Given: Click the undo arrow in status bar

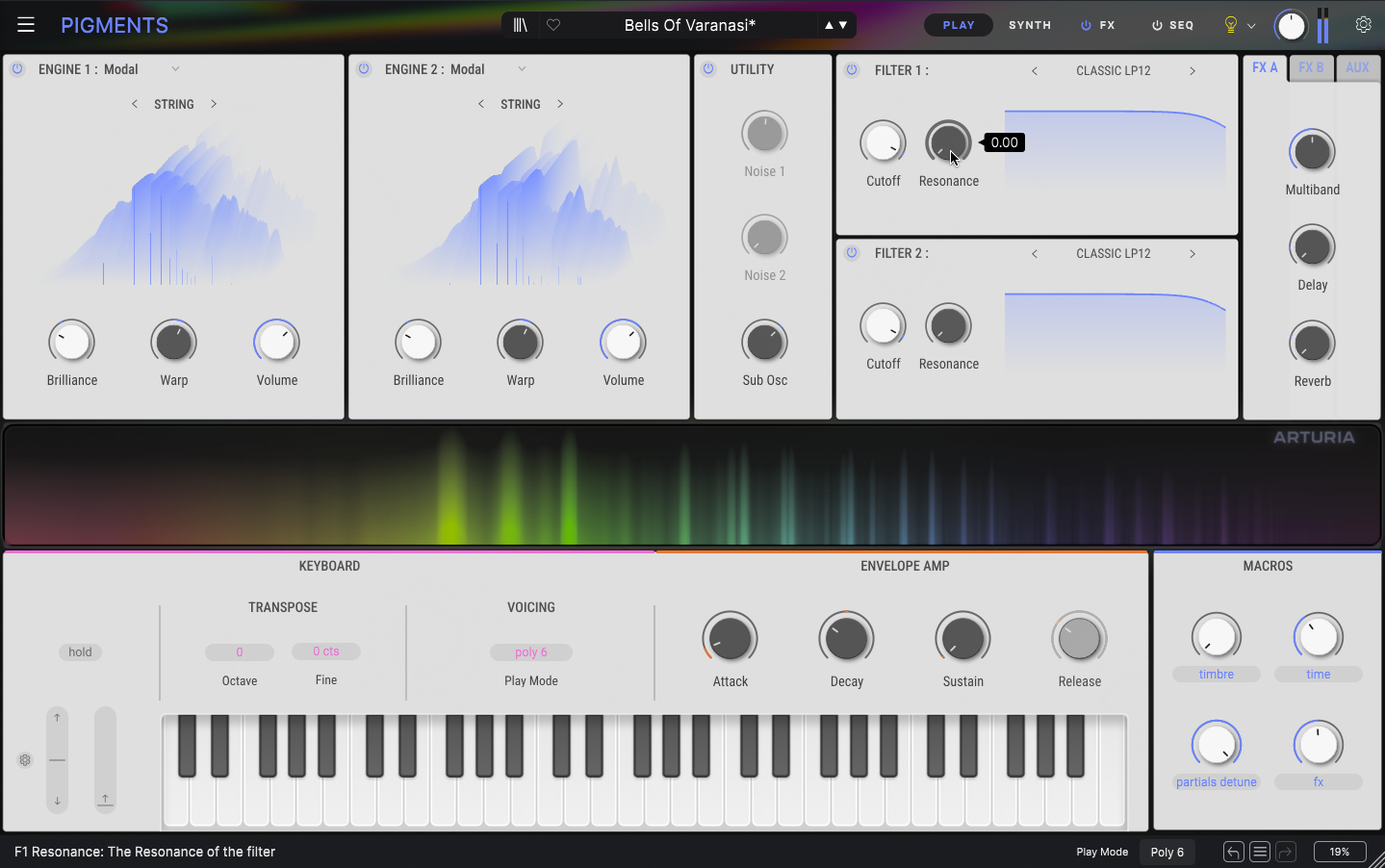Looking at the screenshot, I should 1233,852.
